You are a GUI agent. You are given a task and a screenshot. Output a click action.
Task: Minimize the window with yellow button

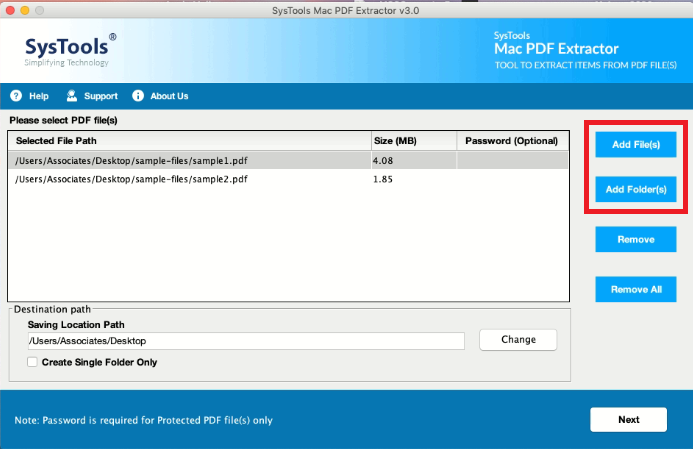(25, 10)
